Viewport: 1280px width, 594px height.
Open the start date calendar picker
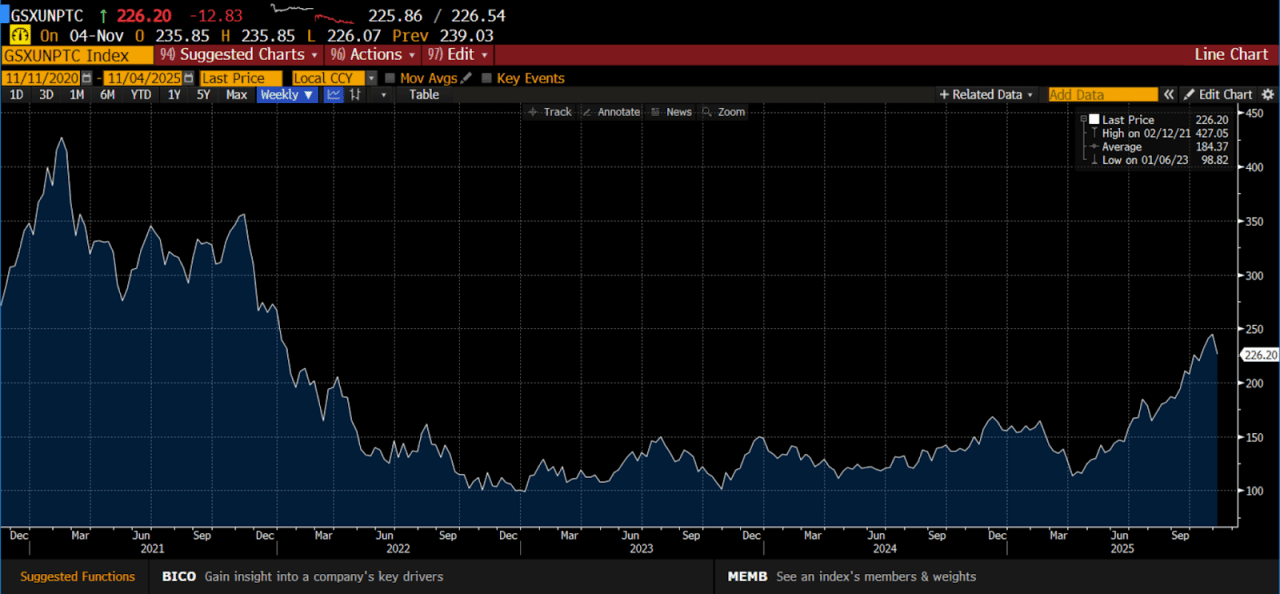pos(87,78)
